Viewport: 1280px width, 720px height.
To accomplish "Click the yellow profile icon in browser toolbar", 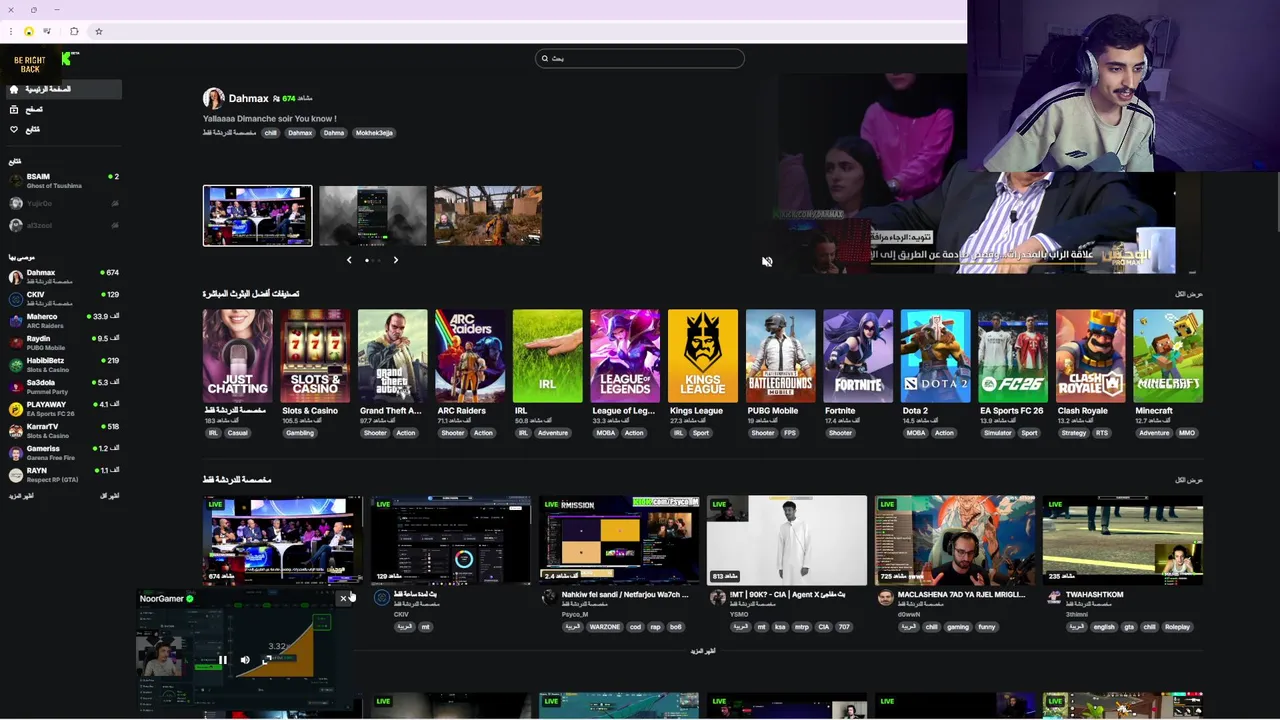I will pos(29,31).
